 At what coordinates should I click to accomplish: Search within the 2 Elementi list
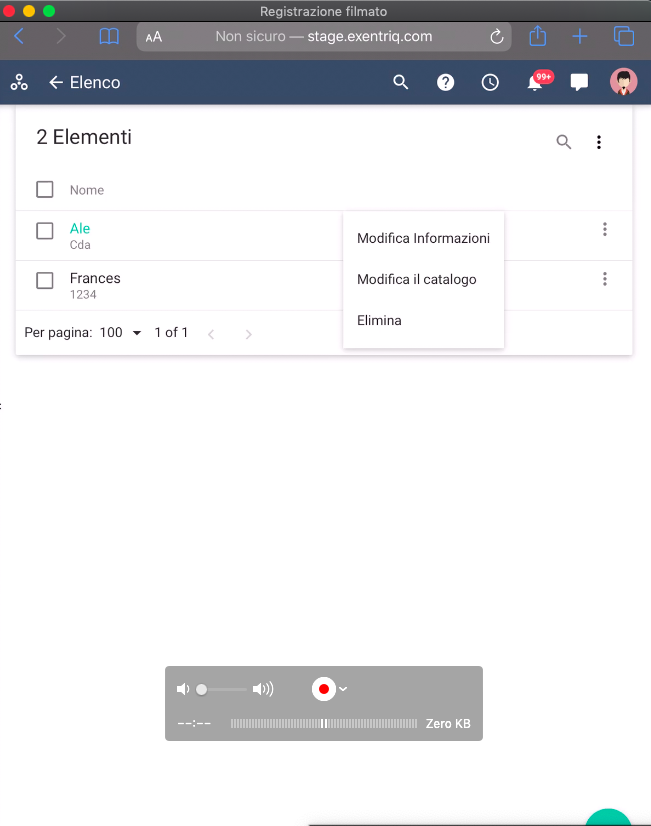(x=564, y=142)
